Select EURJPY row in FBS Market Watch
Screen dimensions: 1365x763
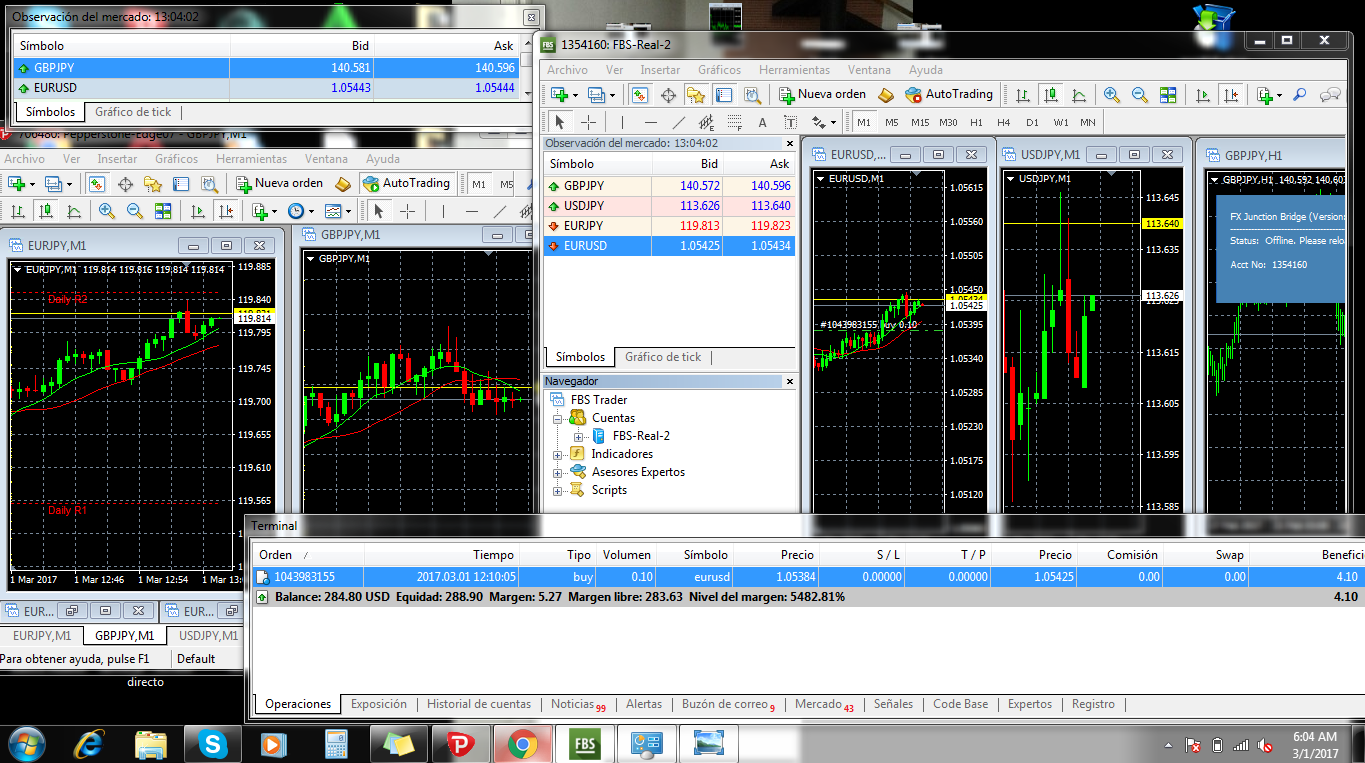pos(669,226)
